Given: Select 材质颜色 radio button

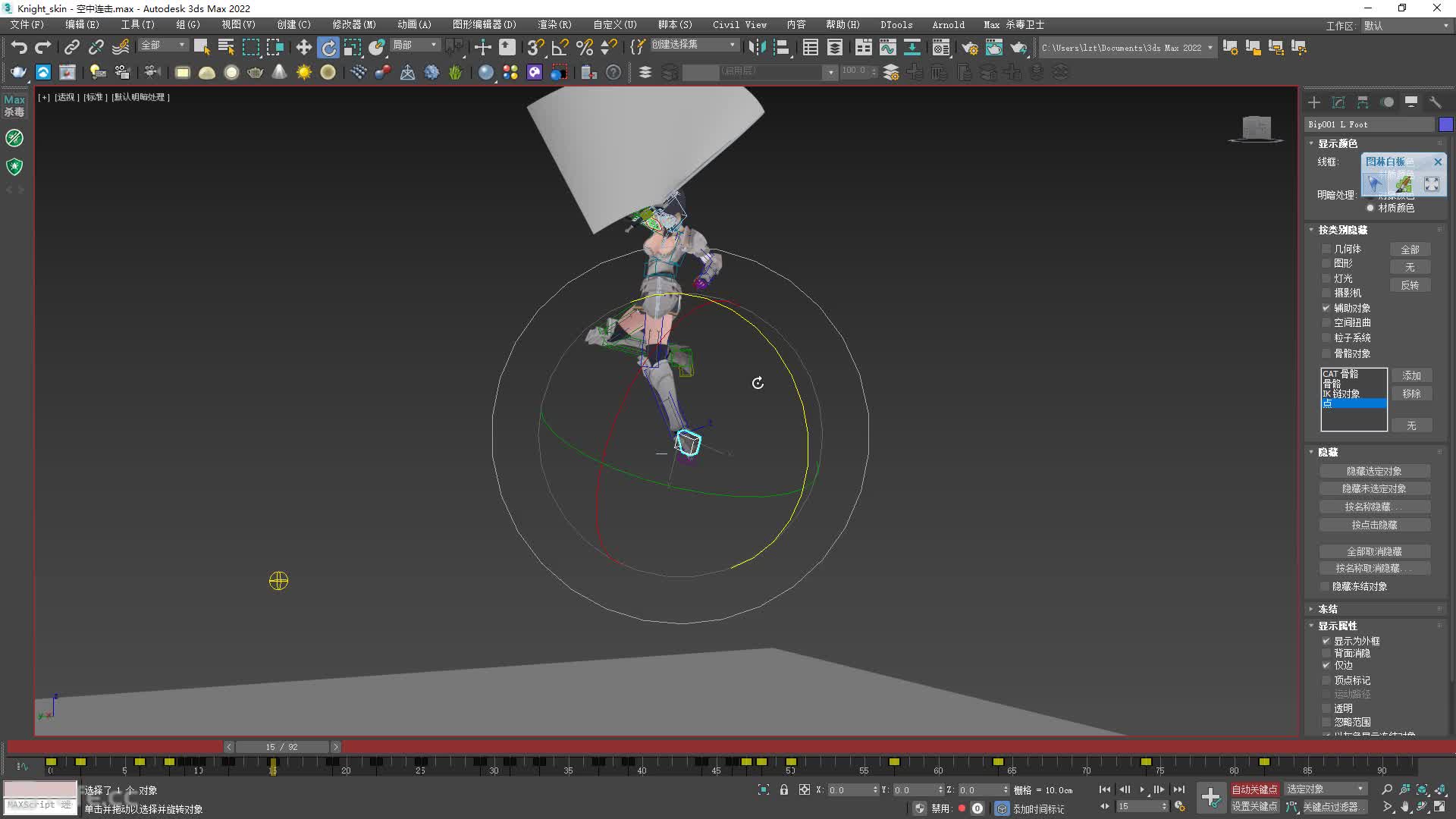Looking at the screenshot, I should coord(1370,208).
